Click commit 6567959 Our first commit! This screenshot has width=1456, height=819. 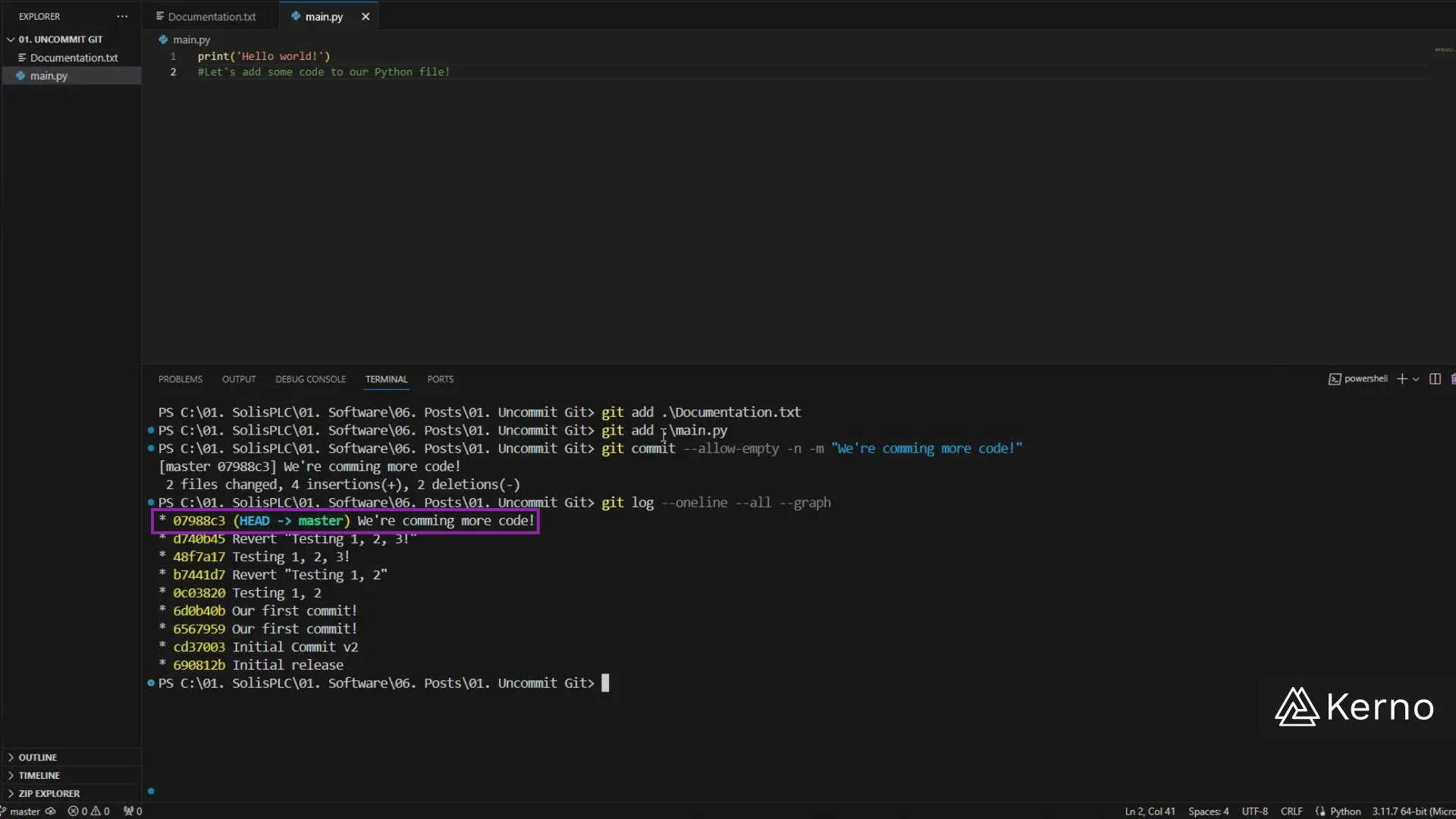tap(258, 629)
